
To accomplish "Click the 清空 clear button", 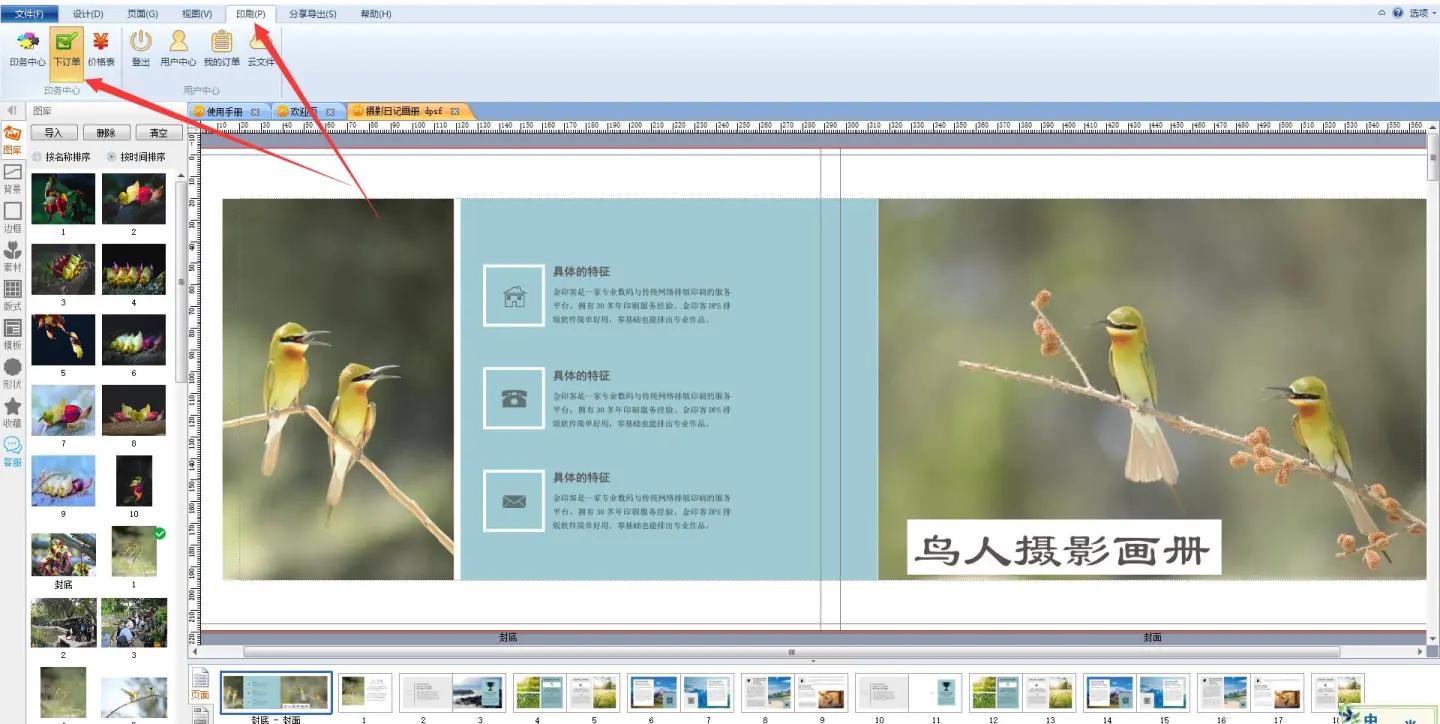I will coord(158,133).
